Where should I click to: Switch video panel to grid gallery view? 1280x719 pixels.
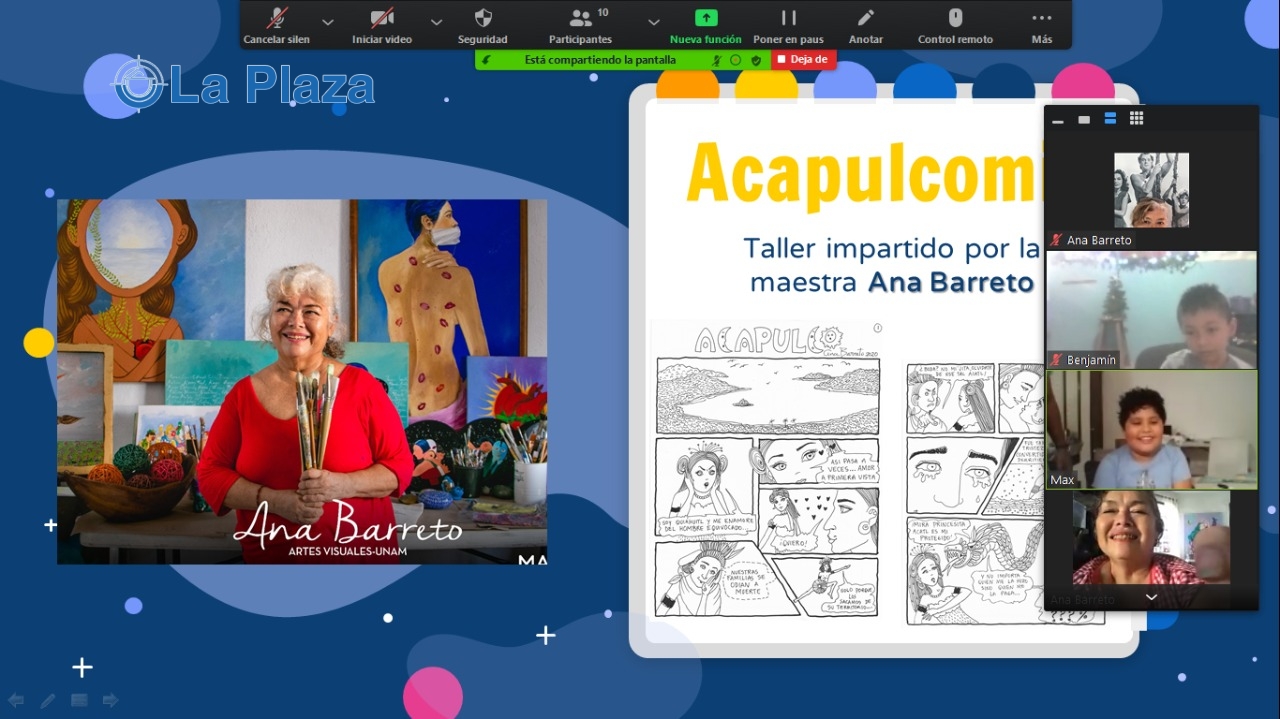1136,119
